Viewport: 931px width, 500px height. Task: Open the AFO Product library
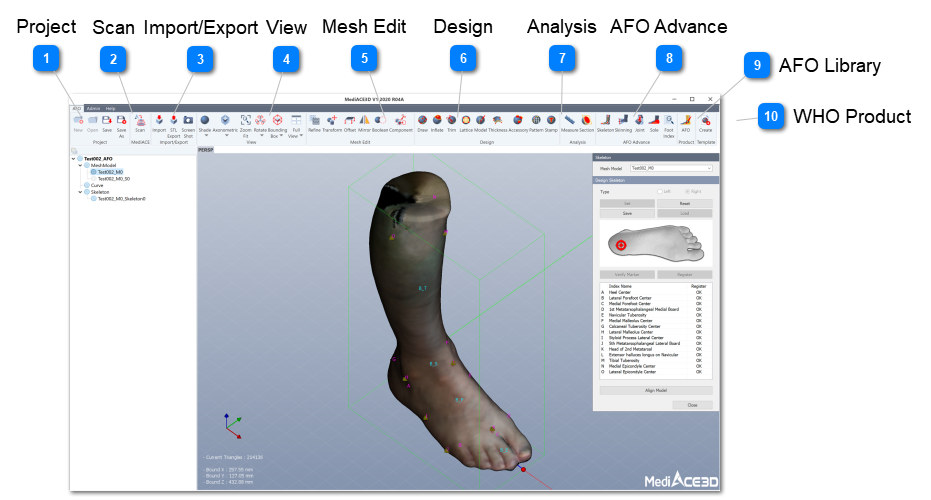(686, 123)
